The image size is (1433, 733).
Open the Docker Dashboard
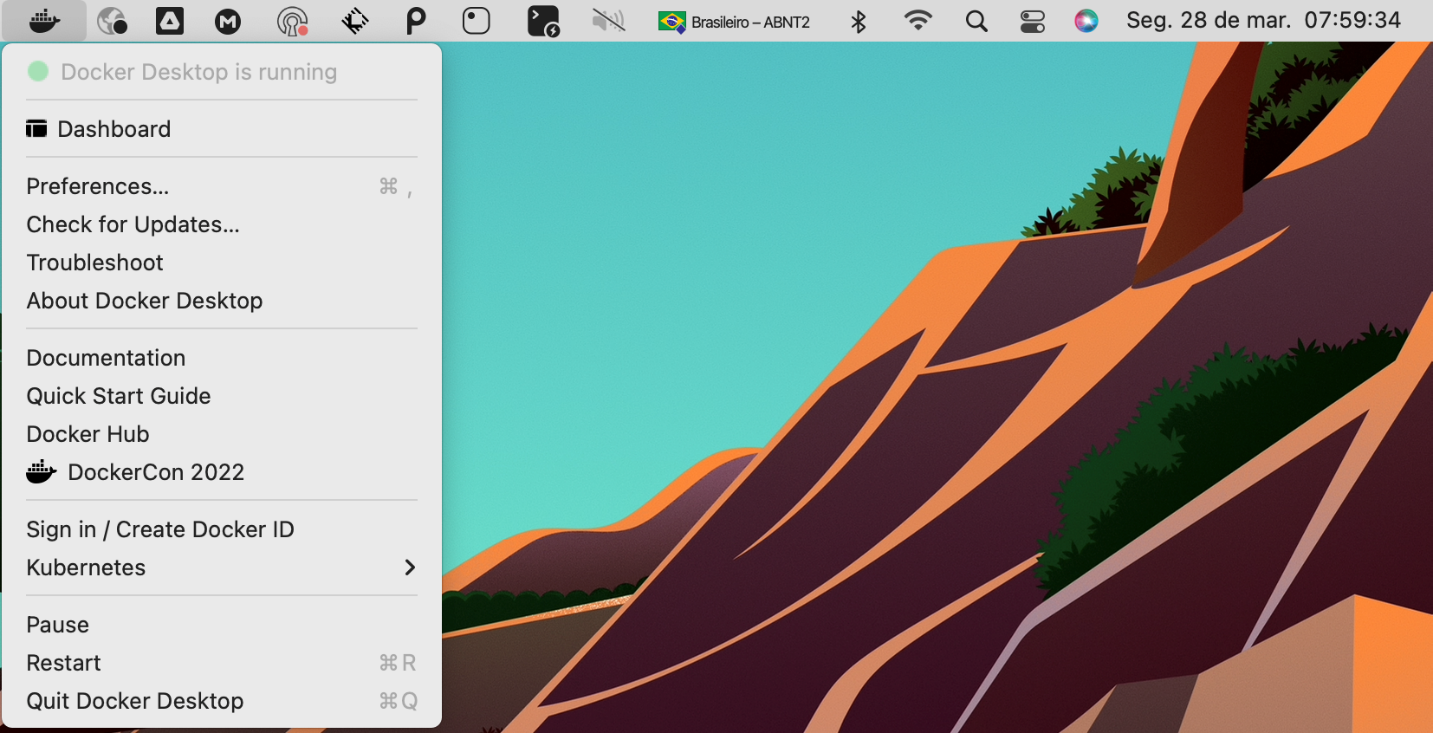pos(113,129)
